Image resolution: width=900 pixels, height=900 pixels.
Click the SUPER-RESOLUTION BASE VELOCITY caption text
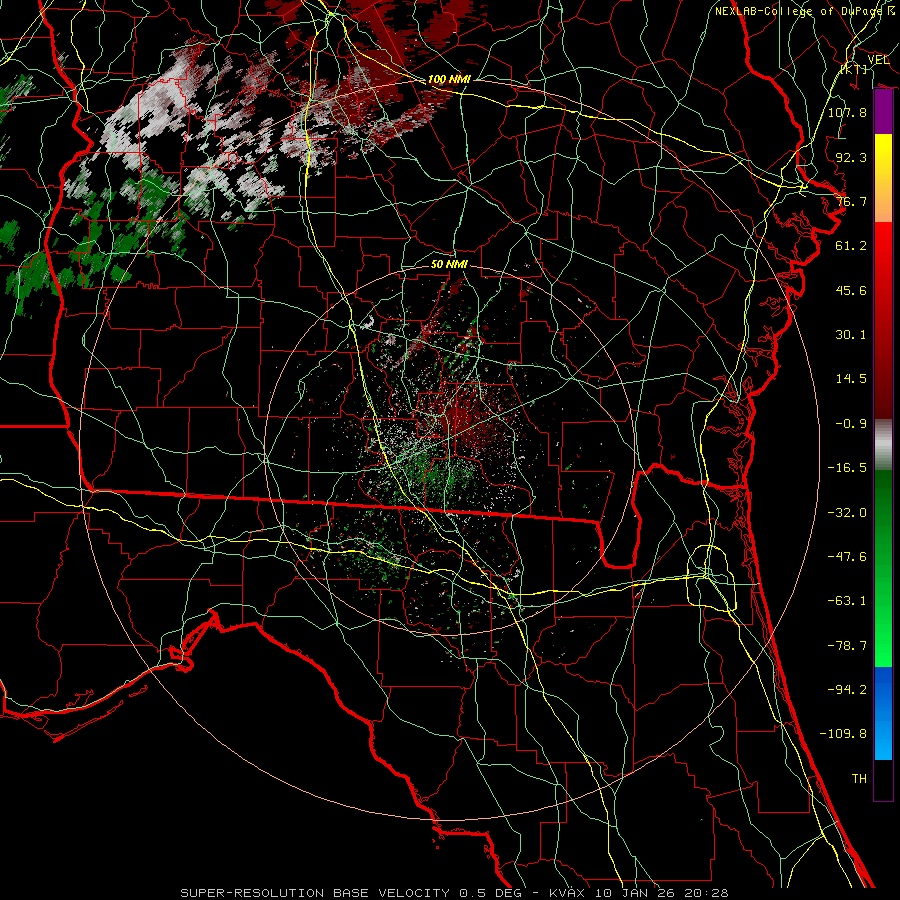click(316, 893)
